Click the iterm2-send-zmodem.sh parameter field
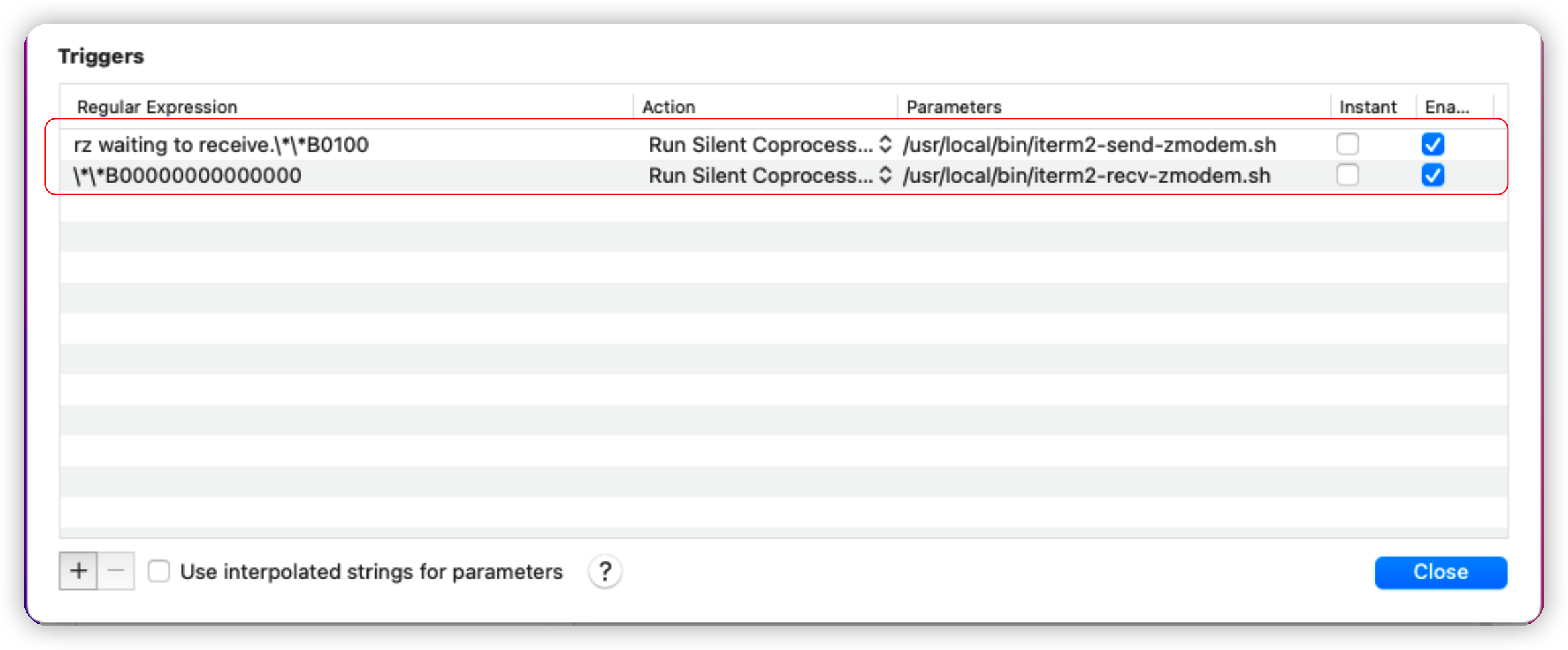 click(1089, 145)
